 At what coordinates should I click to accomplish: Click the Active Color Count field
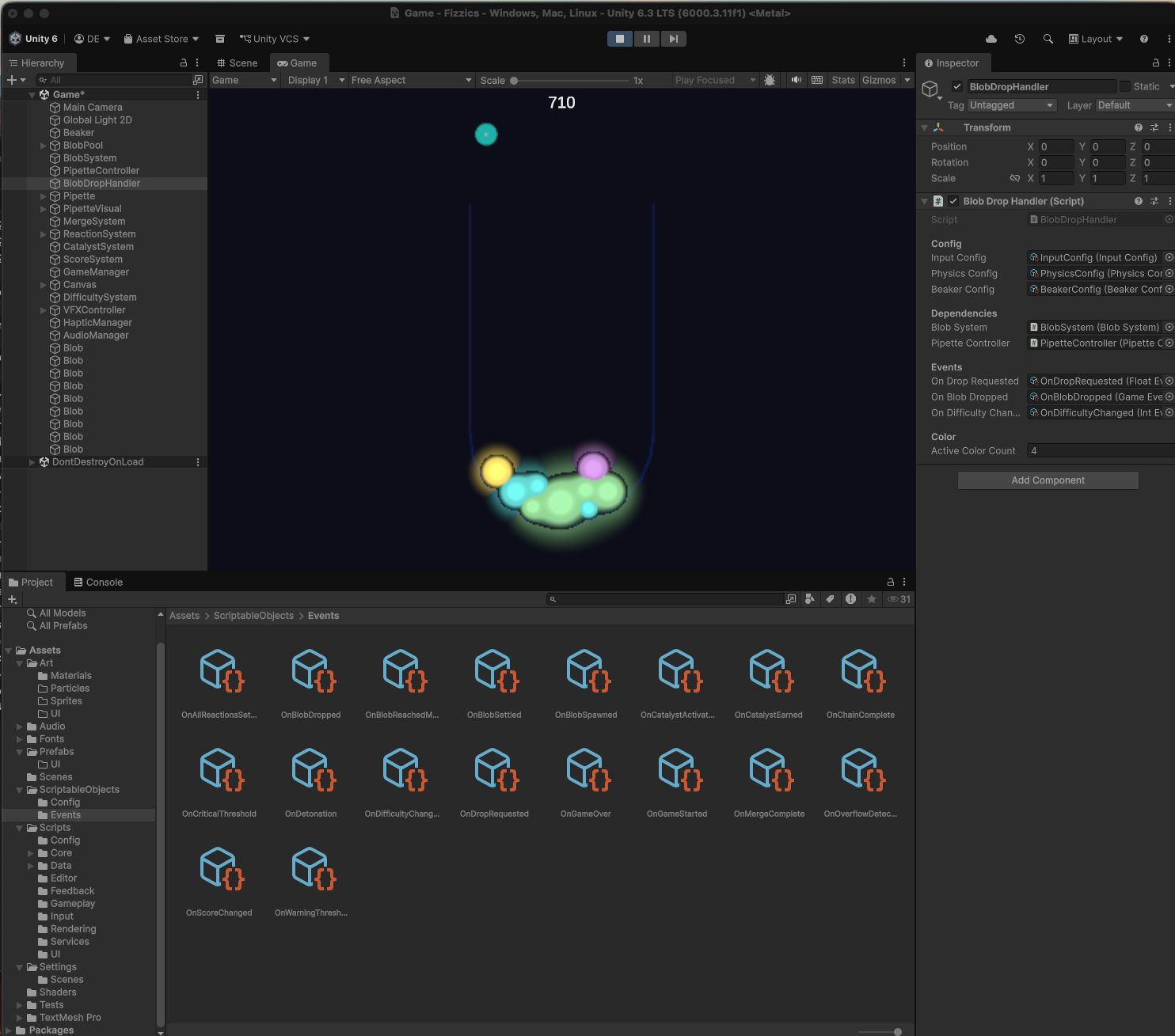coord(1099,451)
